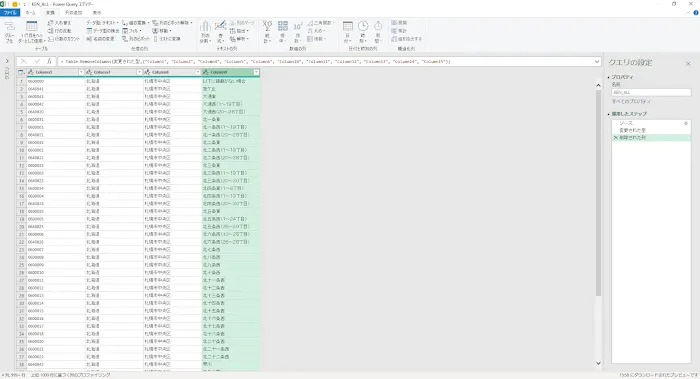Select the 削除された列 applied step
The width and height of the screenshot is (700, 379).
pos(651,138)
